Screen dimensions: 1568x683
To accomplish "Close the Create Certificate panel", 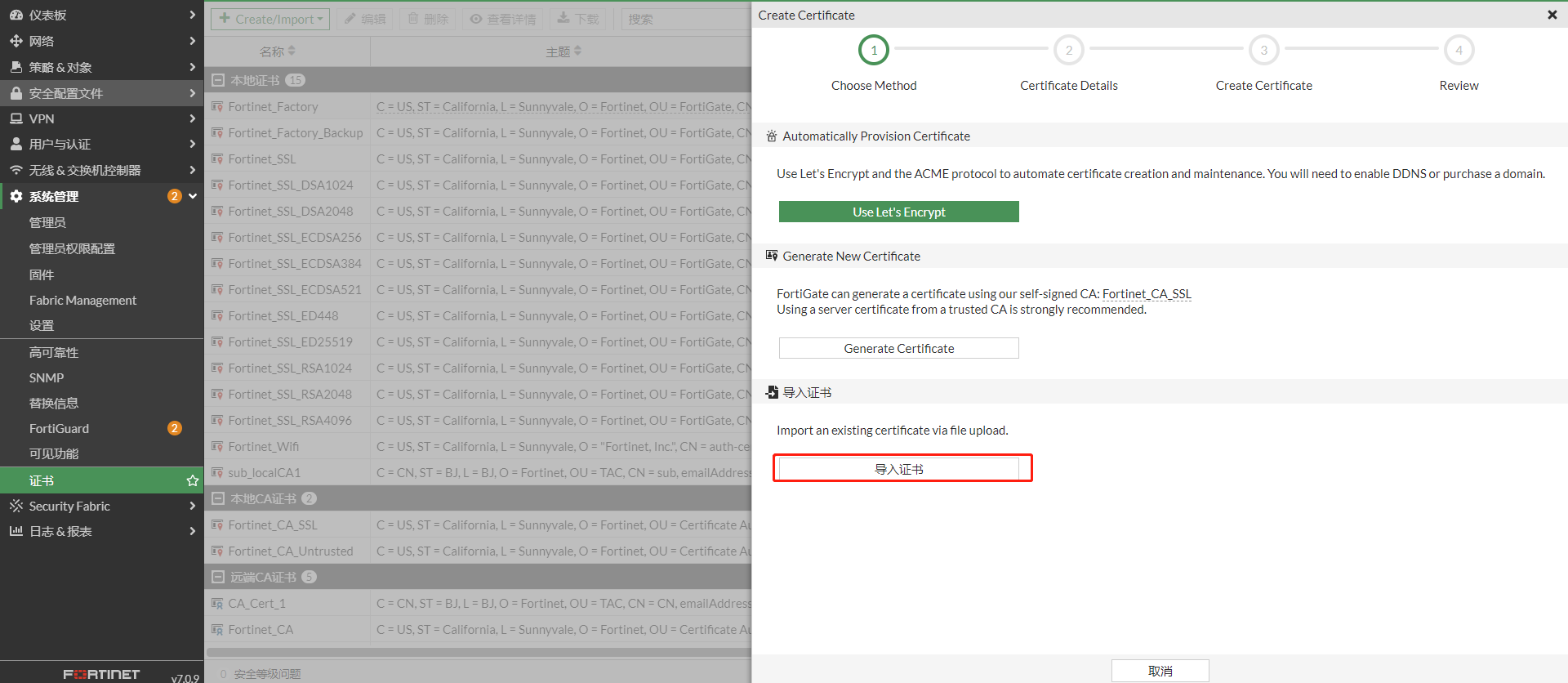I will tap(1552, 15).
